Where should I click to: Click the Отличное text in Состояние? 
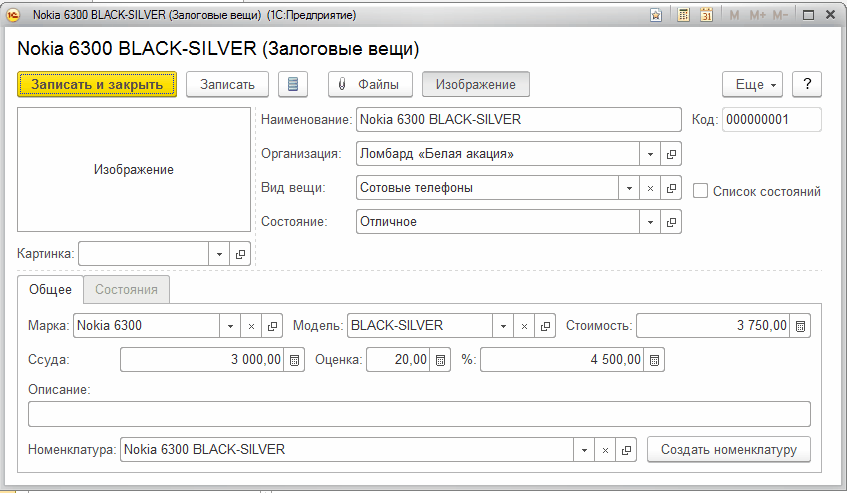388,222
